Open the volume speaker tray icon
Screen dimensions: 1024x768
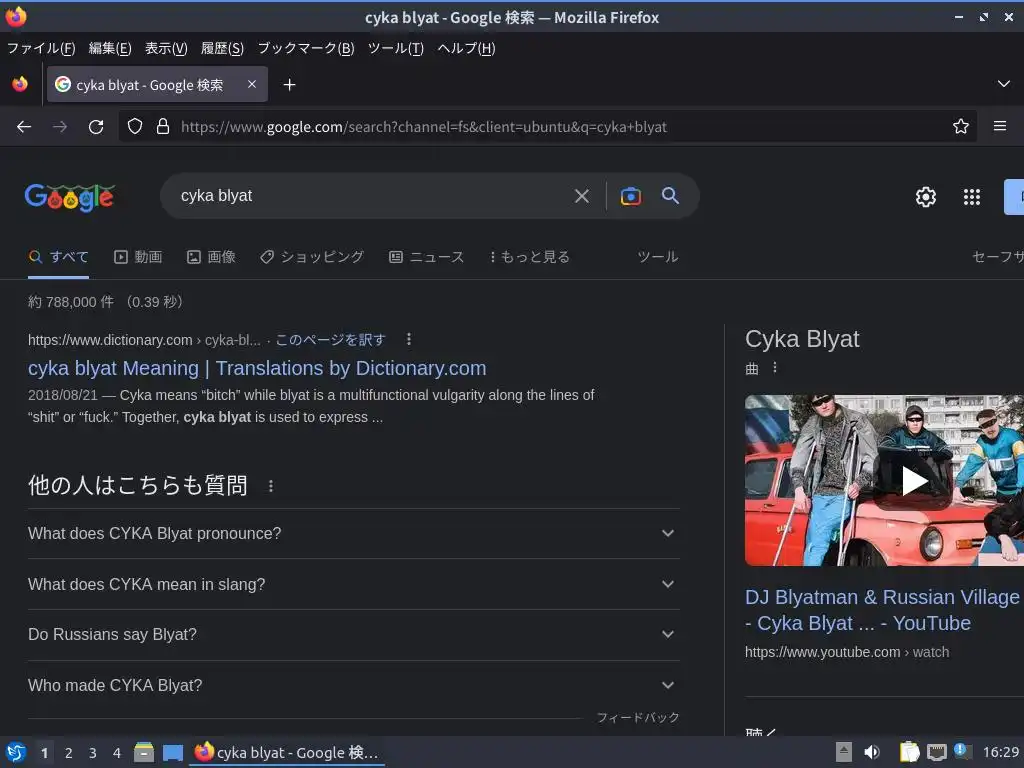pos(872,752)
